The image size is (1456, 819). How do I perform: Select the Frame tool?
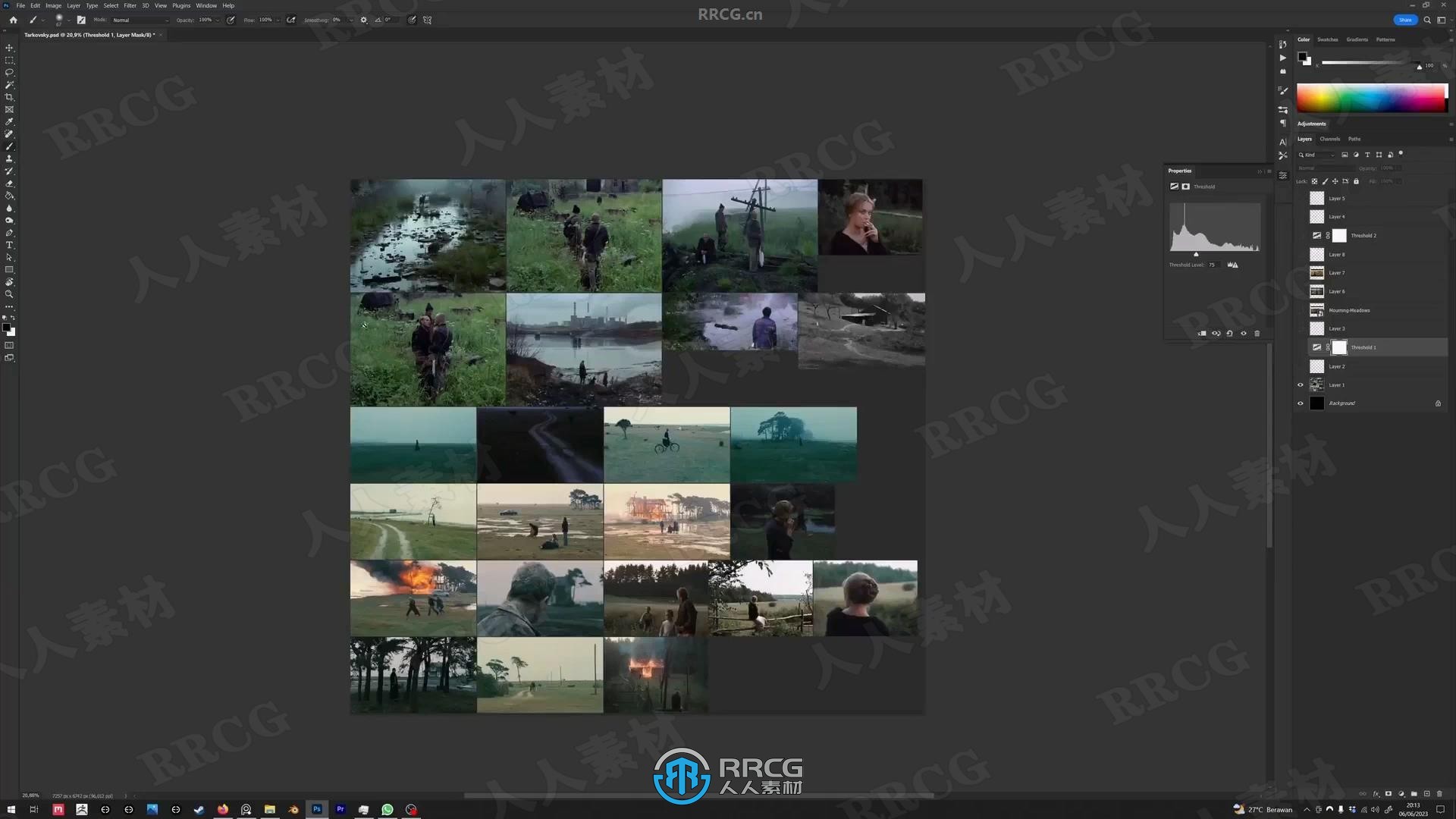(x=9, y=109)
